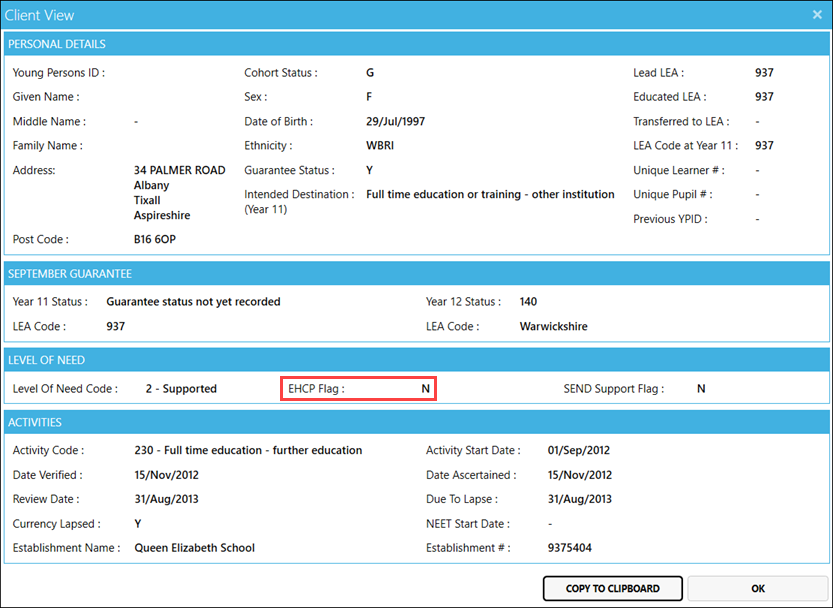The width and height of the screenshot is (833, 608).
Task: Click the Activity Code 230 value
Action: (248, 451)
